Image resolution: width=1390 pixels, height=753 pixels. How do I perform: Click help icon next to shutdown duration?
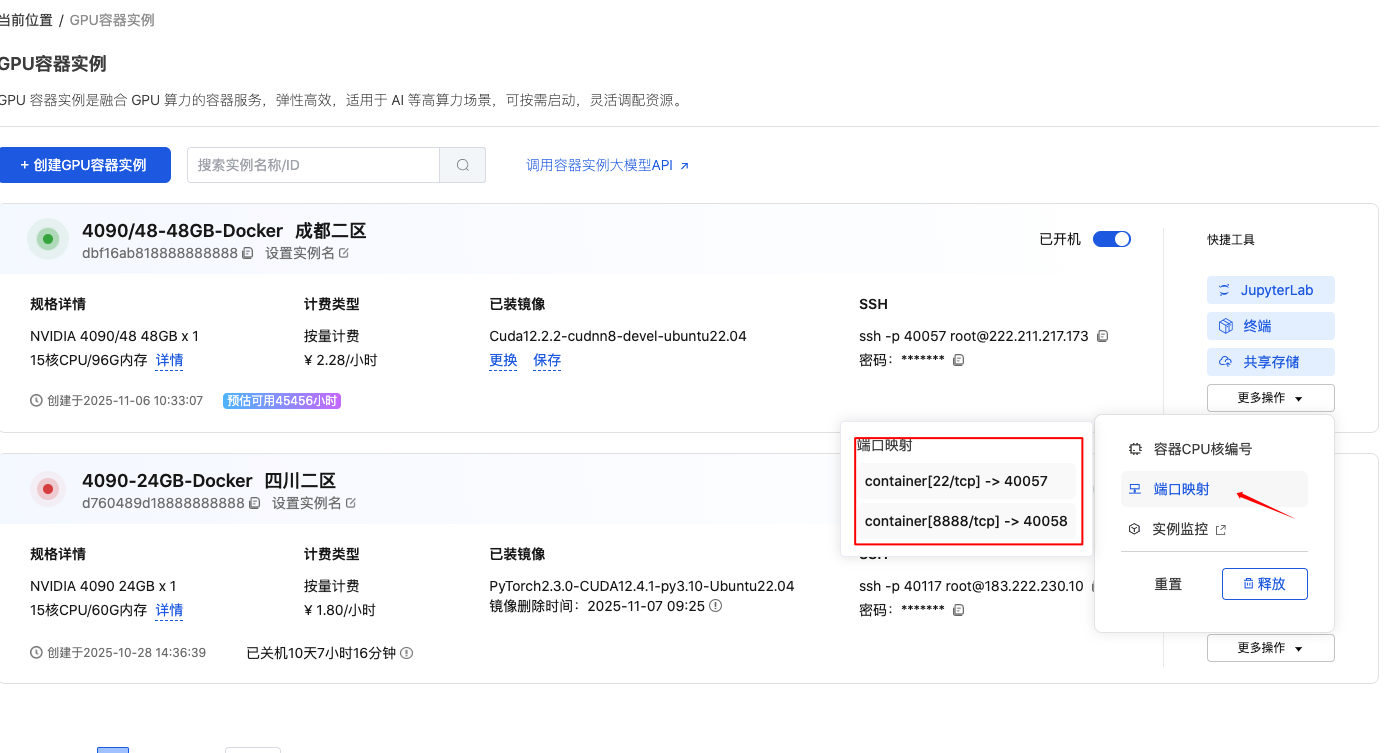click(x=406, y=653)
